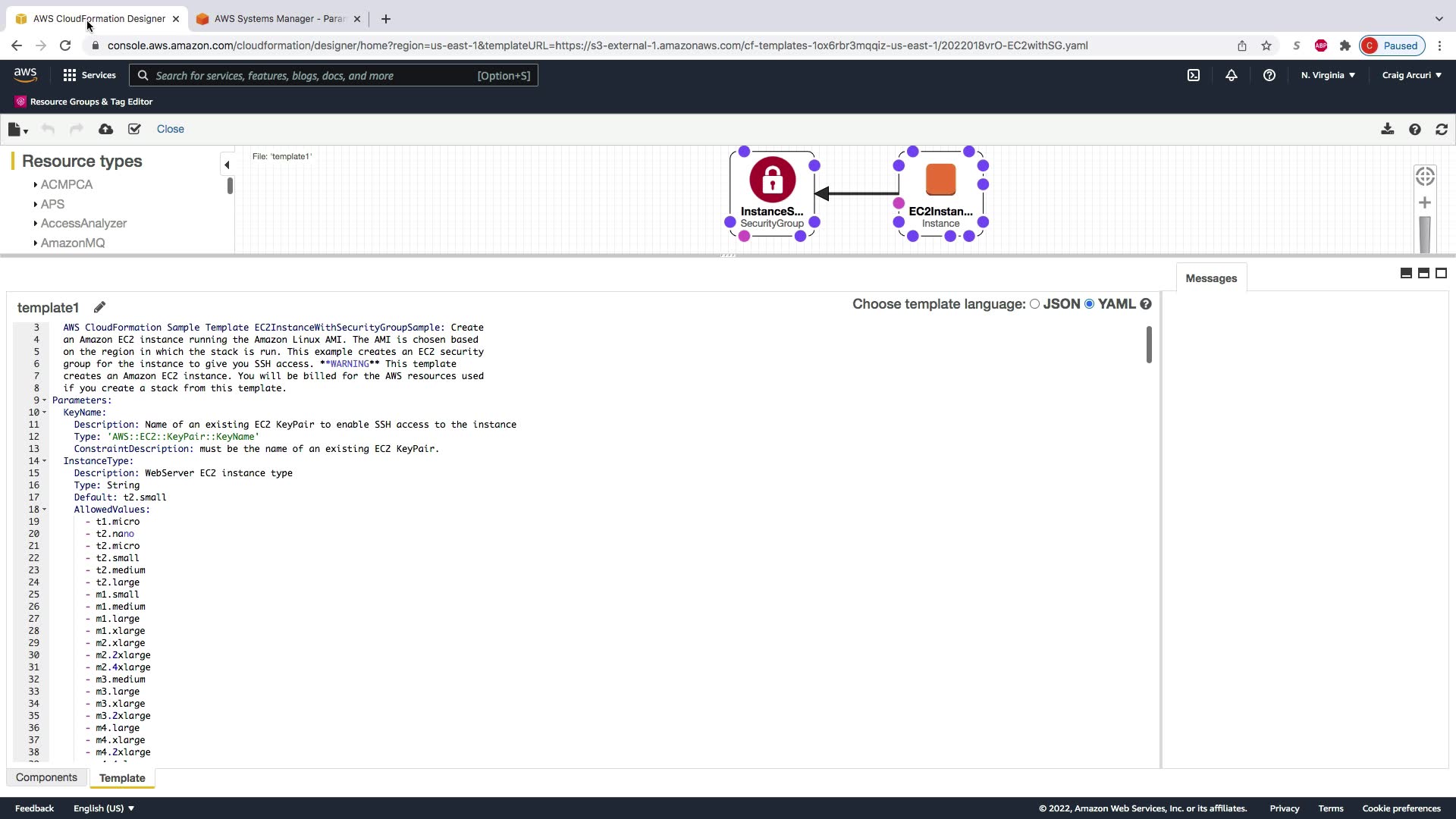Open the Services menu
The width and height of the screenshot is (1456, 819).
point(89,75)
